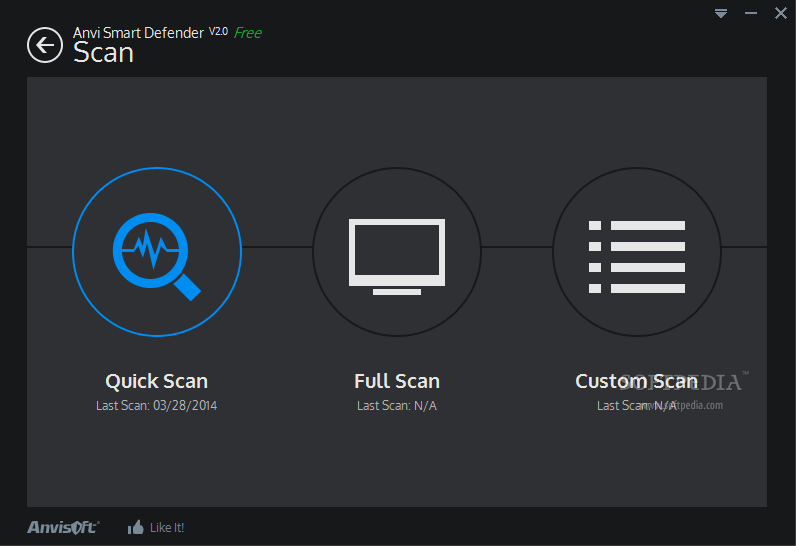796x546 pixels.
Task: Click the Like It! text link
Action: pos(167,528)
